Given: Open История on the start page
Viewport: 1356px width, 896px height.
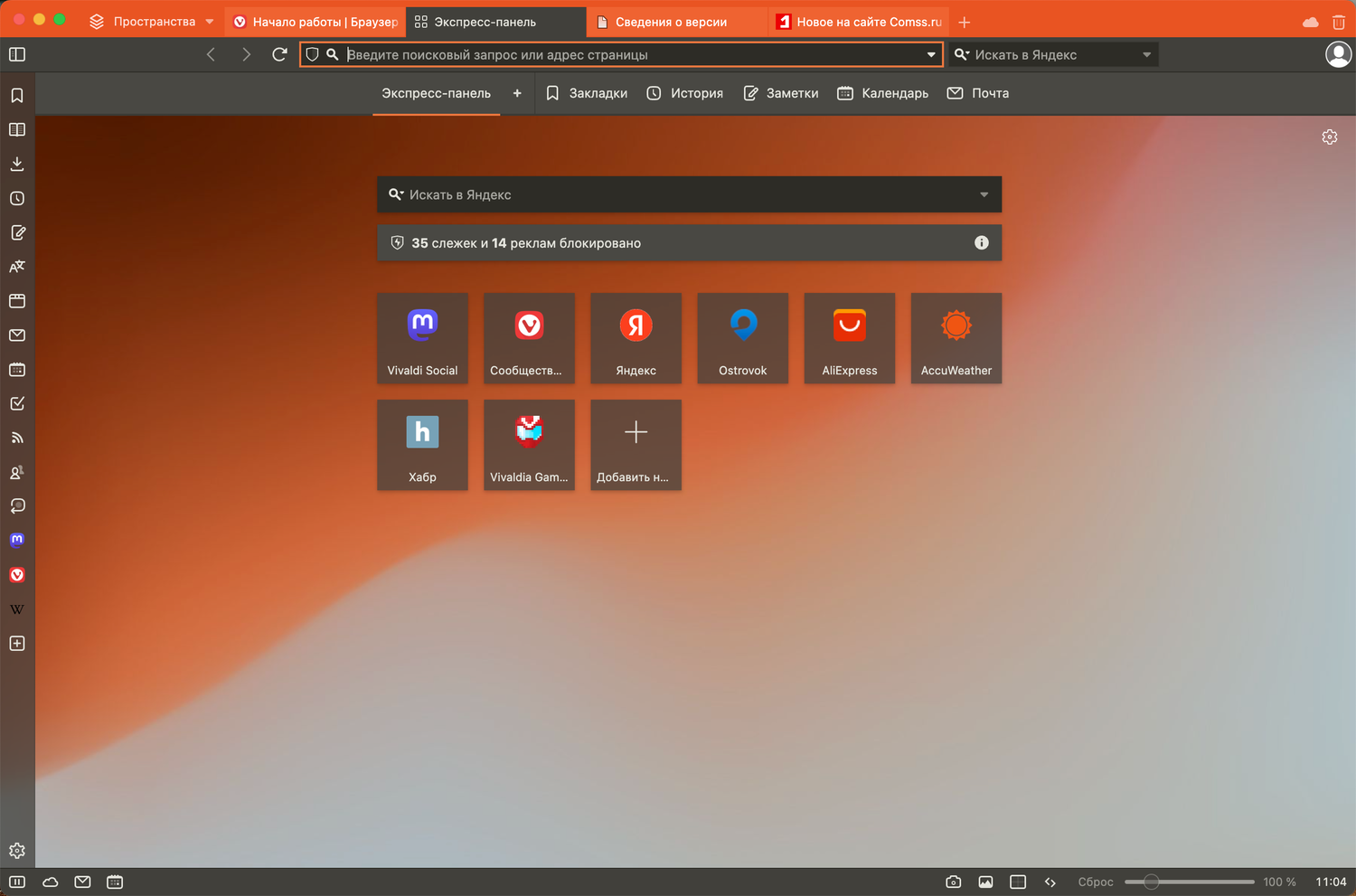Looking at the screenshot, I should pos(685,93).
